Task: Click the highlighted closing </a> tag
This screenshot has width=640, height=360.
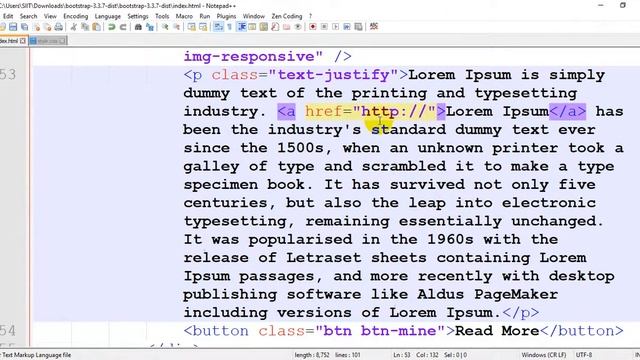Action: (568, 111)
